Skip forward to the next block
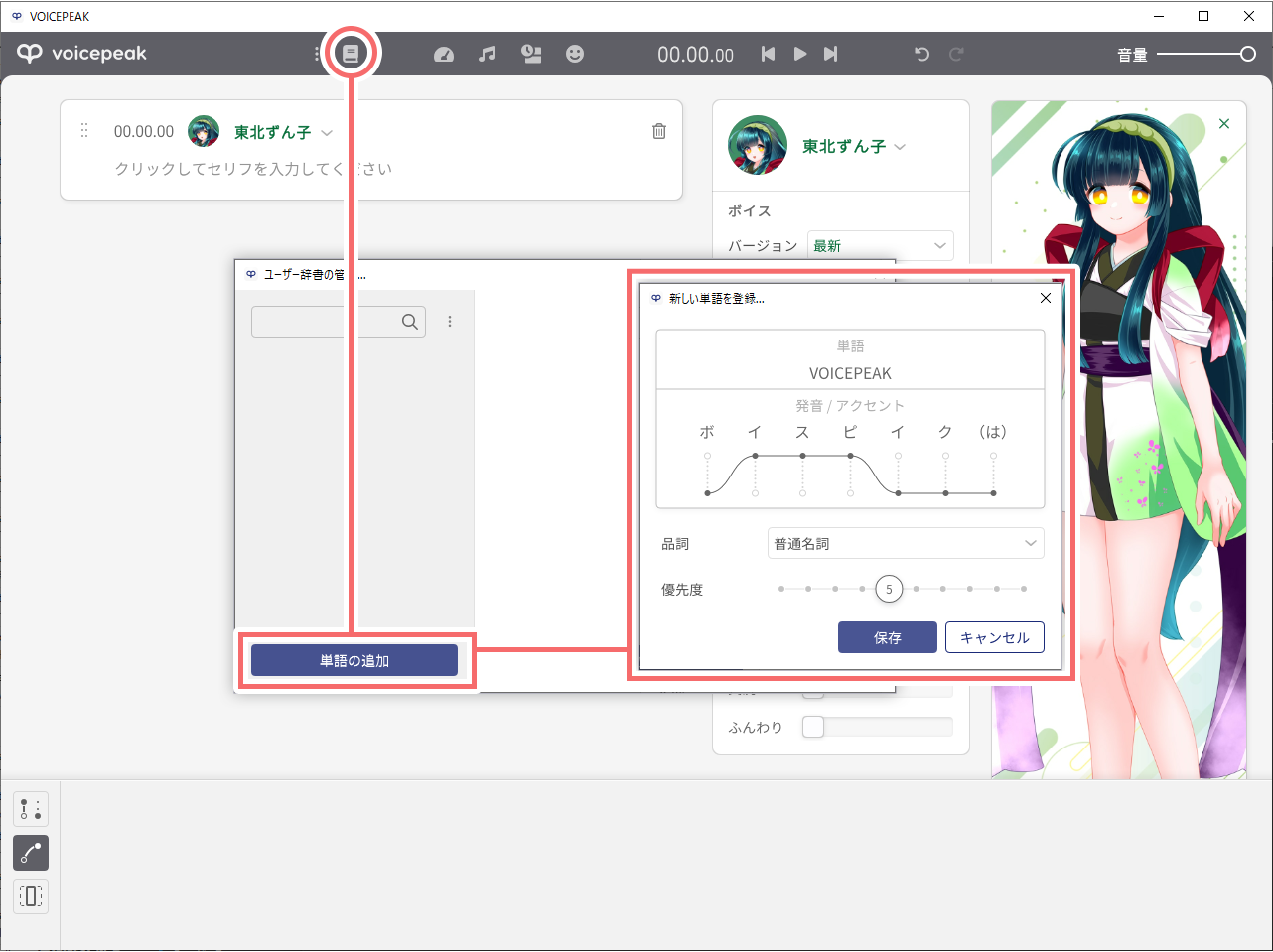 pos(831,54)
